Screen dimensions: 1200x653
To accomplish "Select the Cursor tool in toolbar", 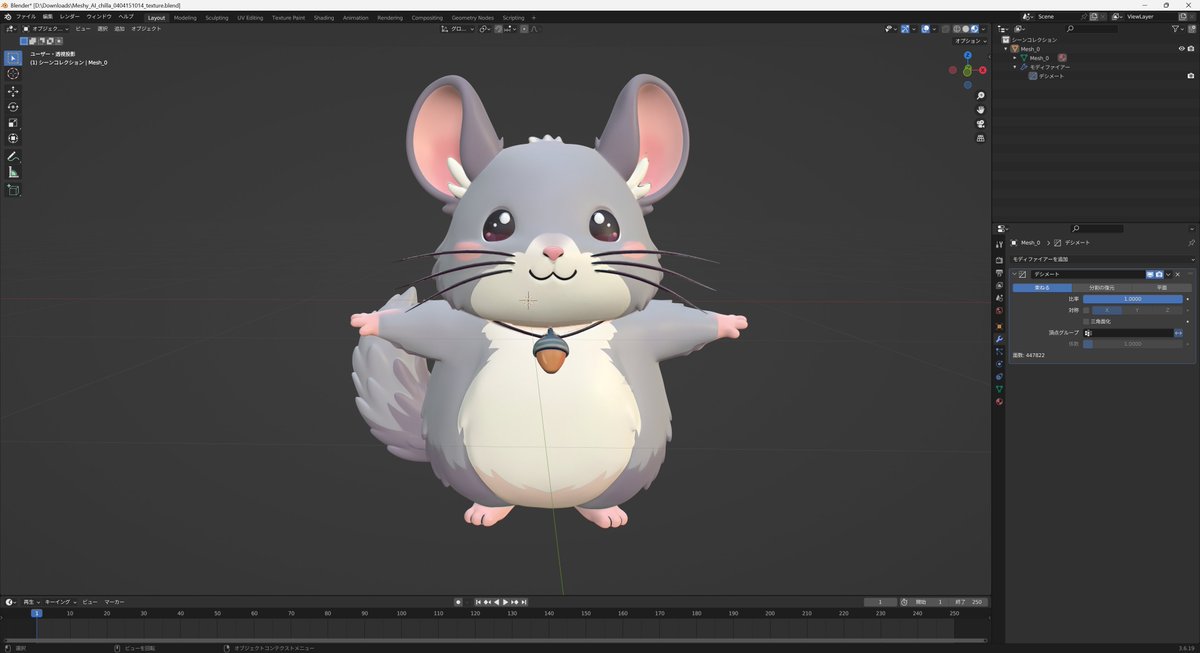I will 13,74.
